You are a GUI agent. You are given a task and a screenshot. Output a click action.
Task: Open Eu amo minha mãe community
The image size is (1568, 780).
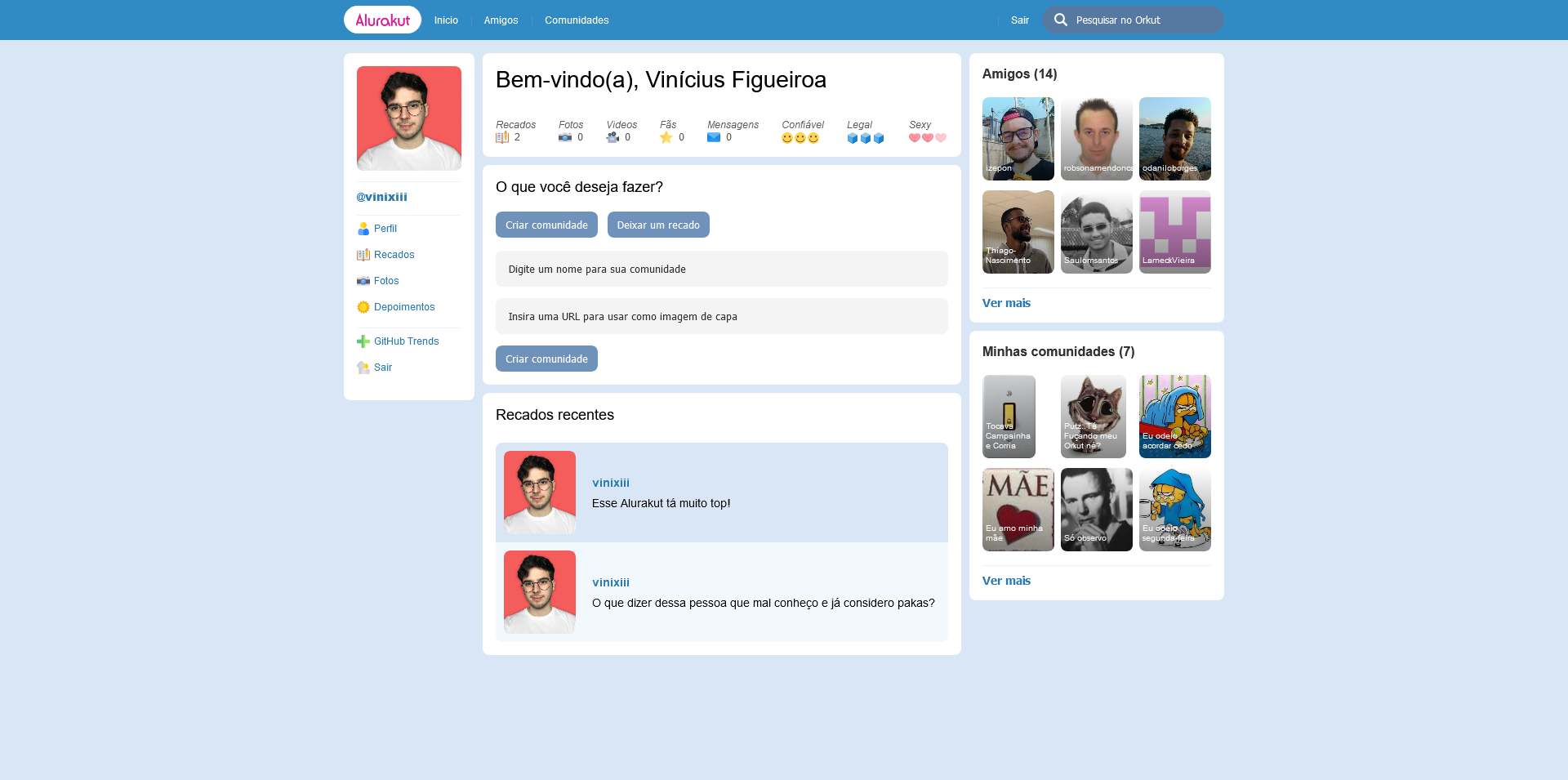(x=1018, y=510)
